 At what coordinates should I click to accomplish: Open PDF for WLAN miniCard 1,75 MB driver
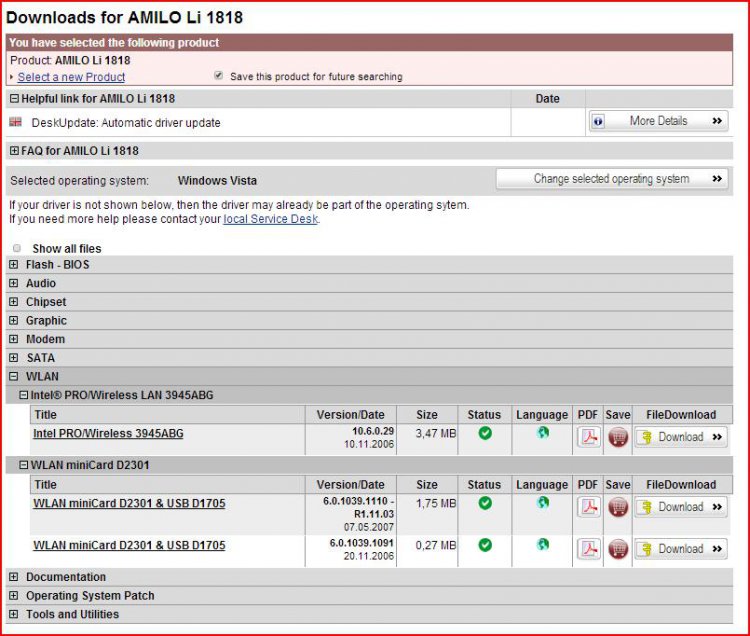(x=589, y=507)
